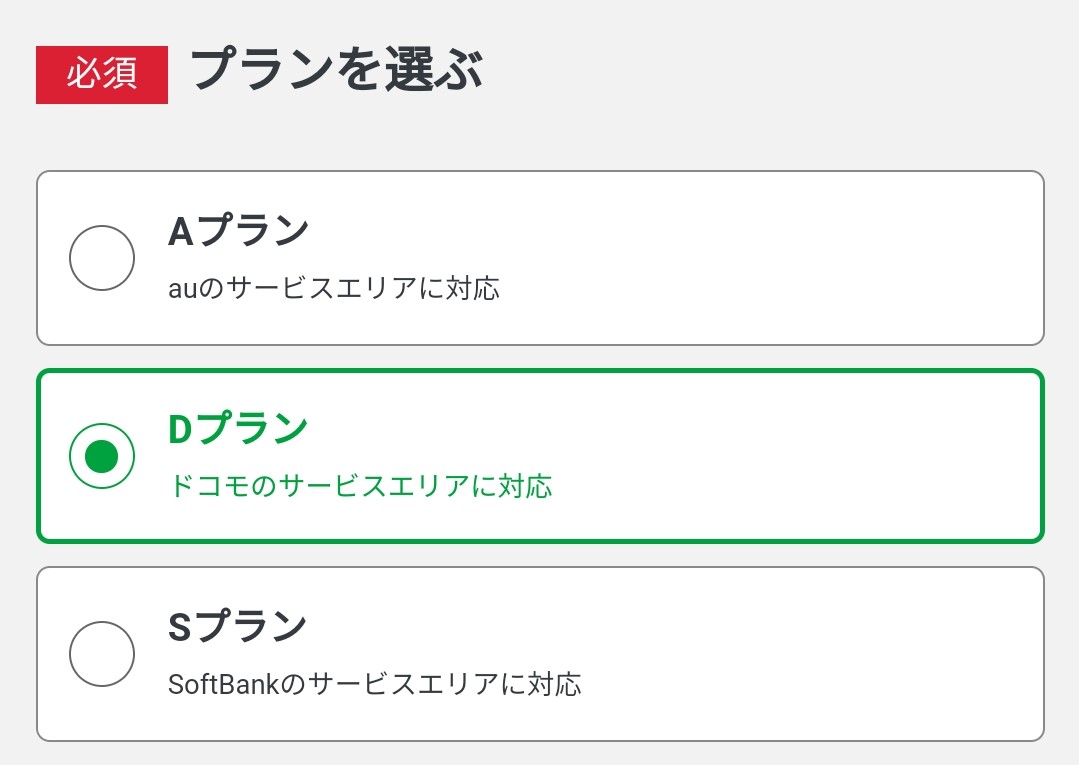Click inside the Aプラン card whitespace
1079x765 pixels.
[800, 257]
